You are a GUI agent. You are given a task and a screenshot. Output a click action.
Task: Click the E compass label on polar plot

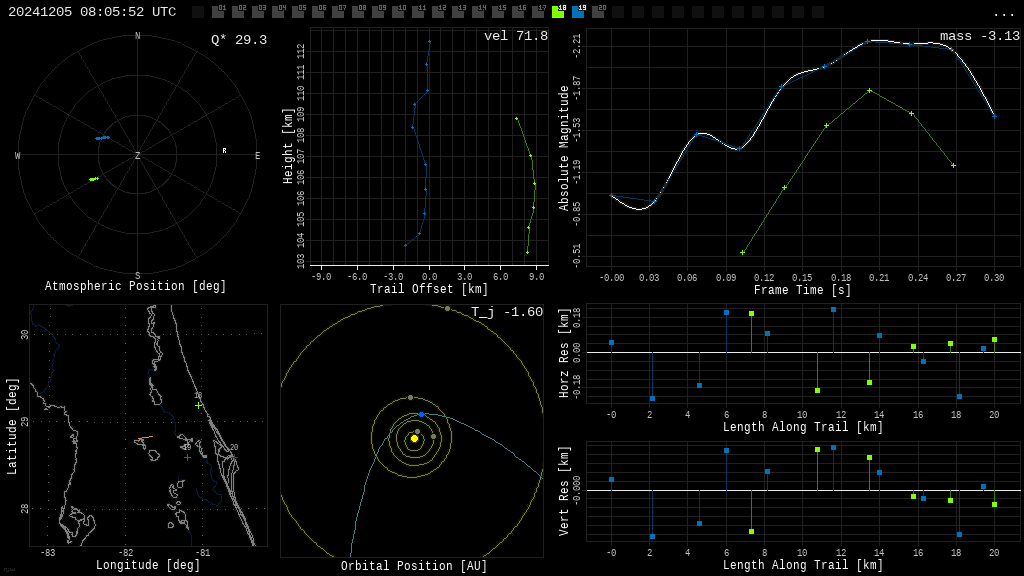pos(257,156)
